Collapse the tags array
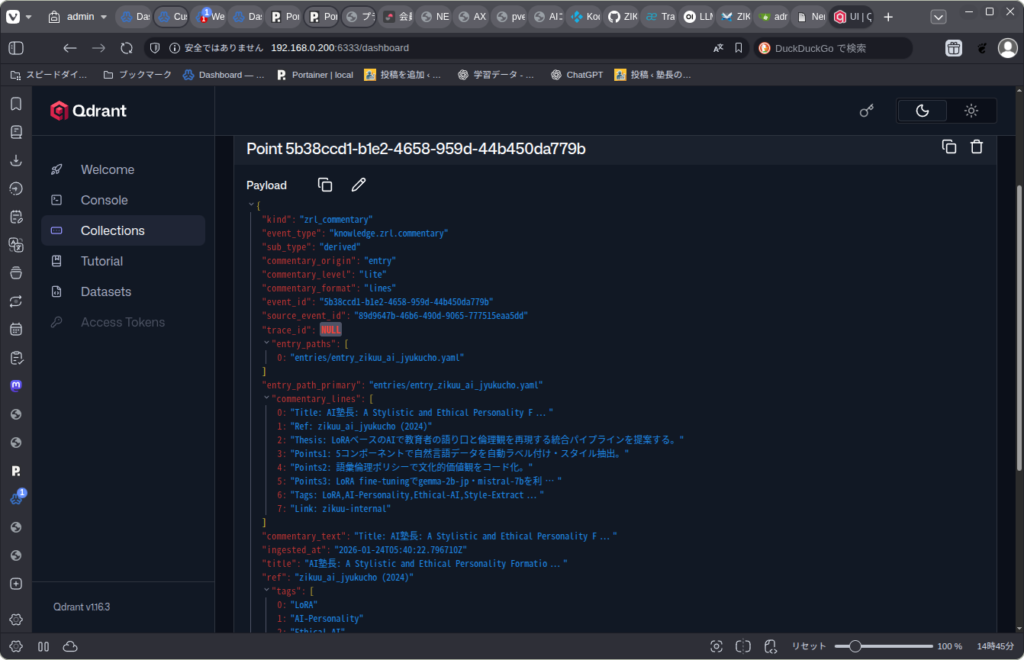The image size is (1024, 660). click(x=266, y=591)
